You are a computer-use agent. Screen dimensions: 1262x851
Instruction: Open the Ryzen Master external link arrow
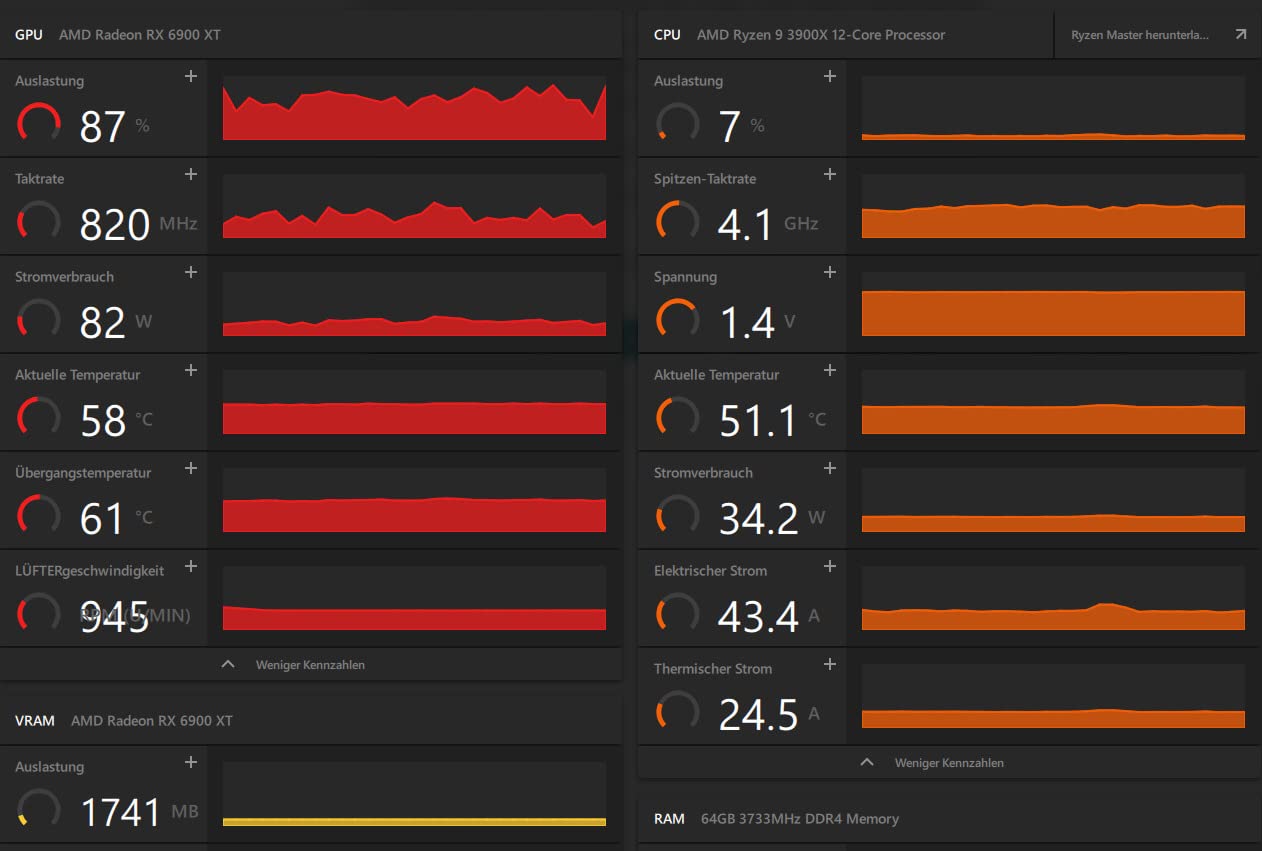point(1241,34)
